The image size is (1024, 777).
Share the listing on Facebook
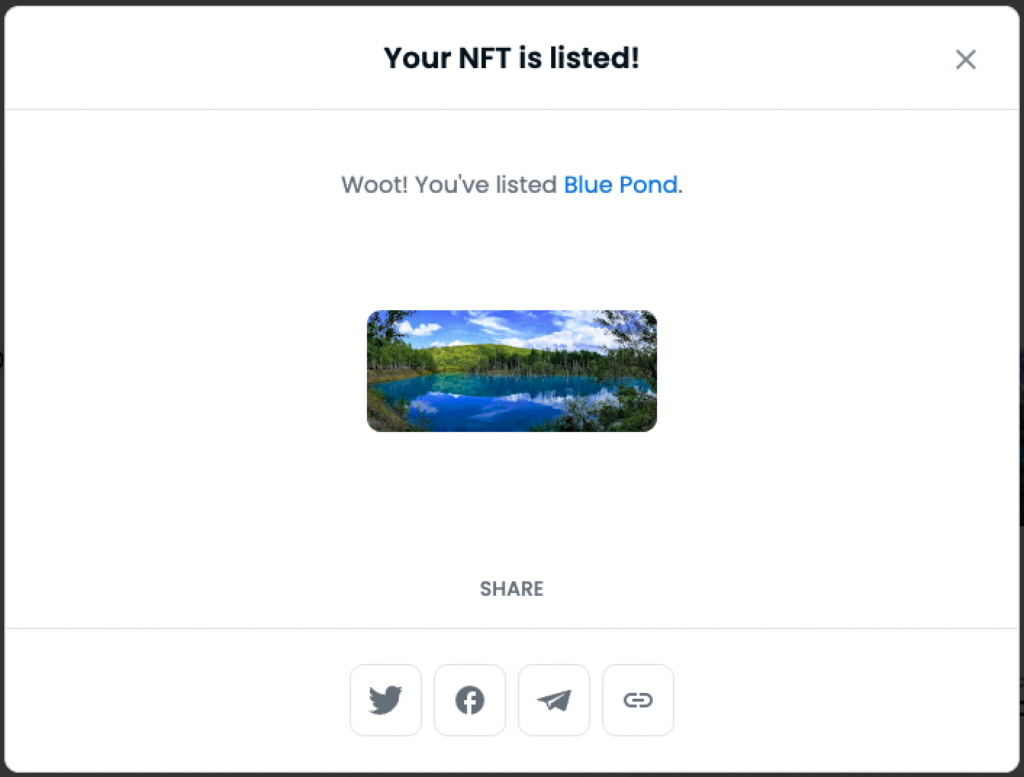pyautogui.click(x=470, y=700)
